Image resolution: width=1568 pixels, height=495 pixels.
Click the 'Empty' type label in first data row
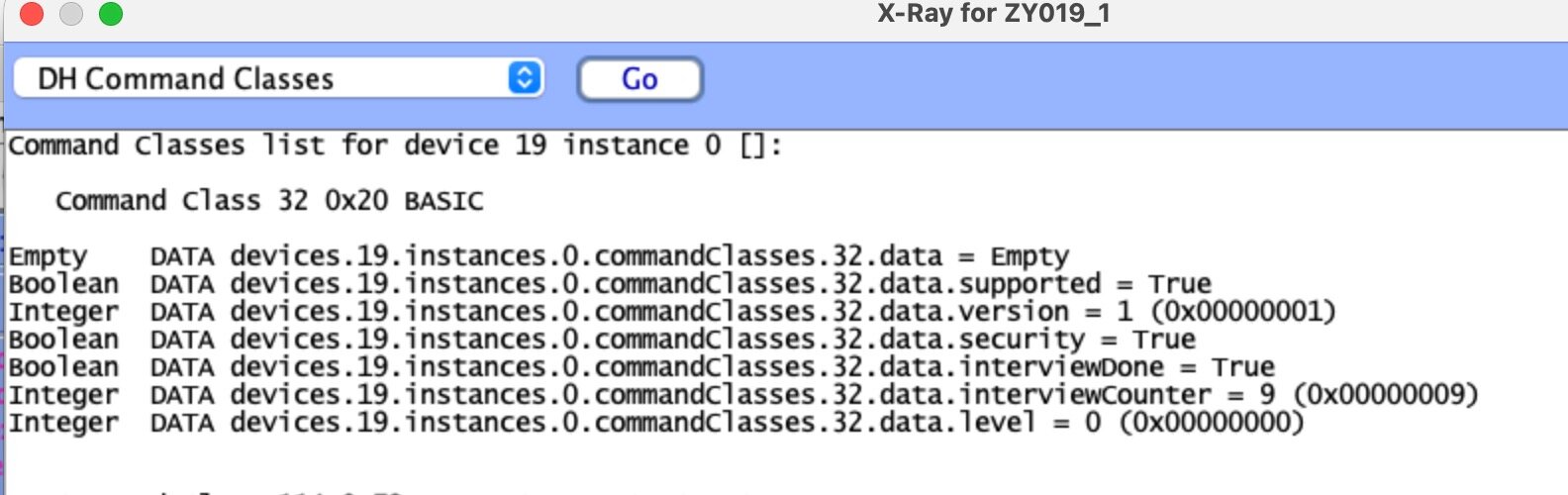[48, 256]
